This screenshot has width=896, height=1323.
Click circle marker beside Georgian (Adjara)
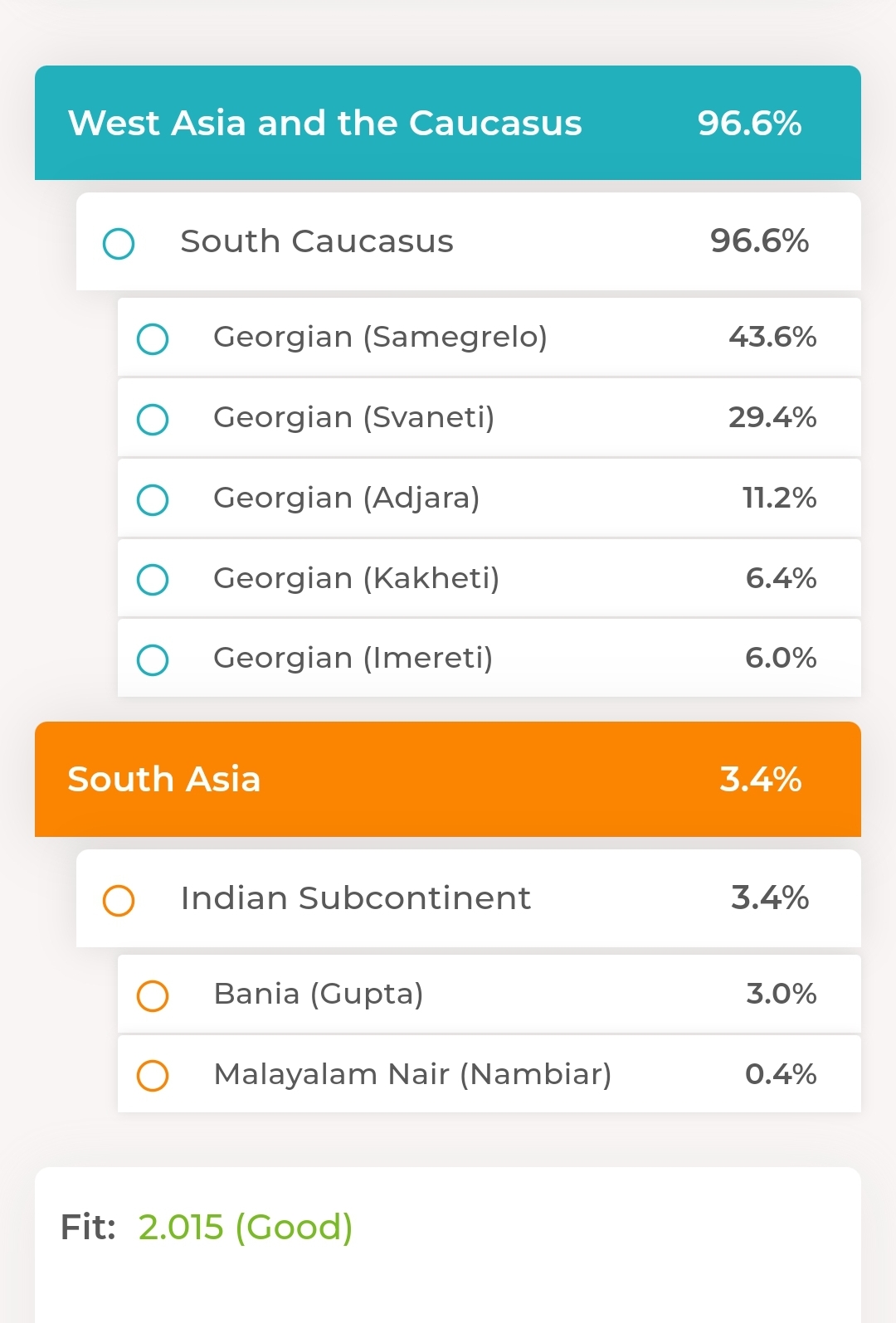pos(153,500)
